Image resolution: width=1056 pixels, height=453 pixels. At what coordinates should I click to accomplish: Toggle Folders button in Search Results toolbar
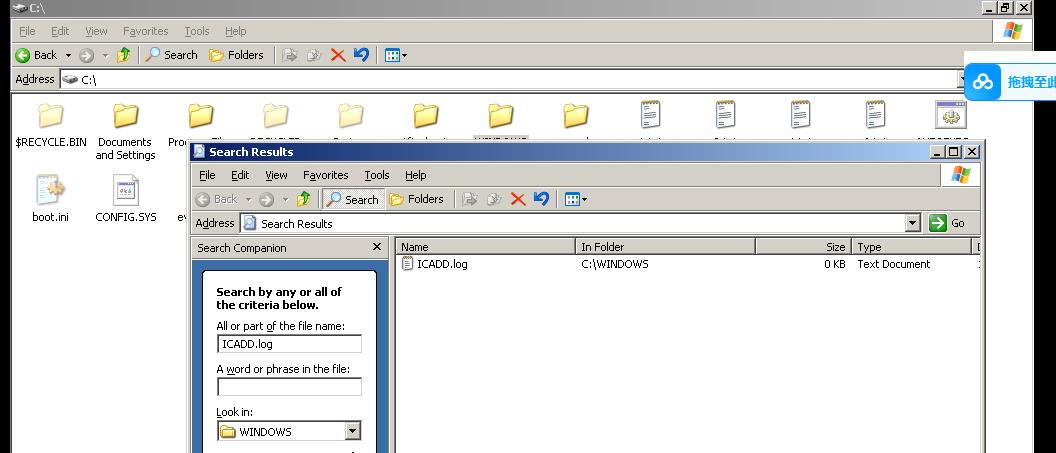[417, 199]
